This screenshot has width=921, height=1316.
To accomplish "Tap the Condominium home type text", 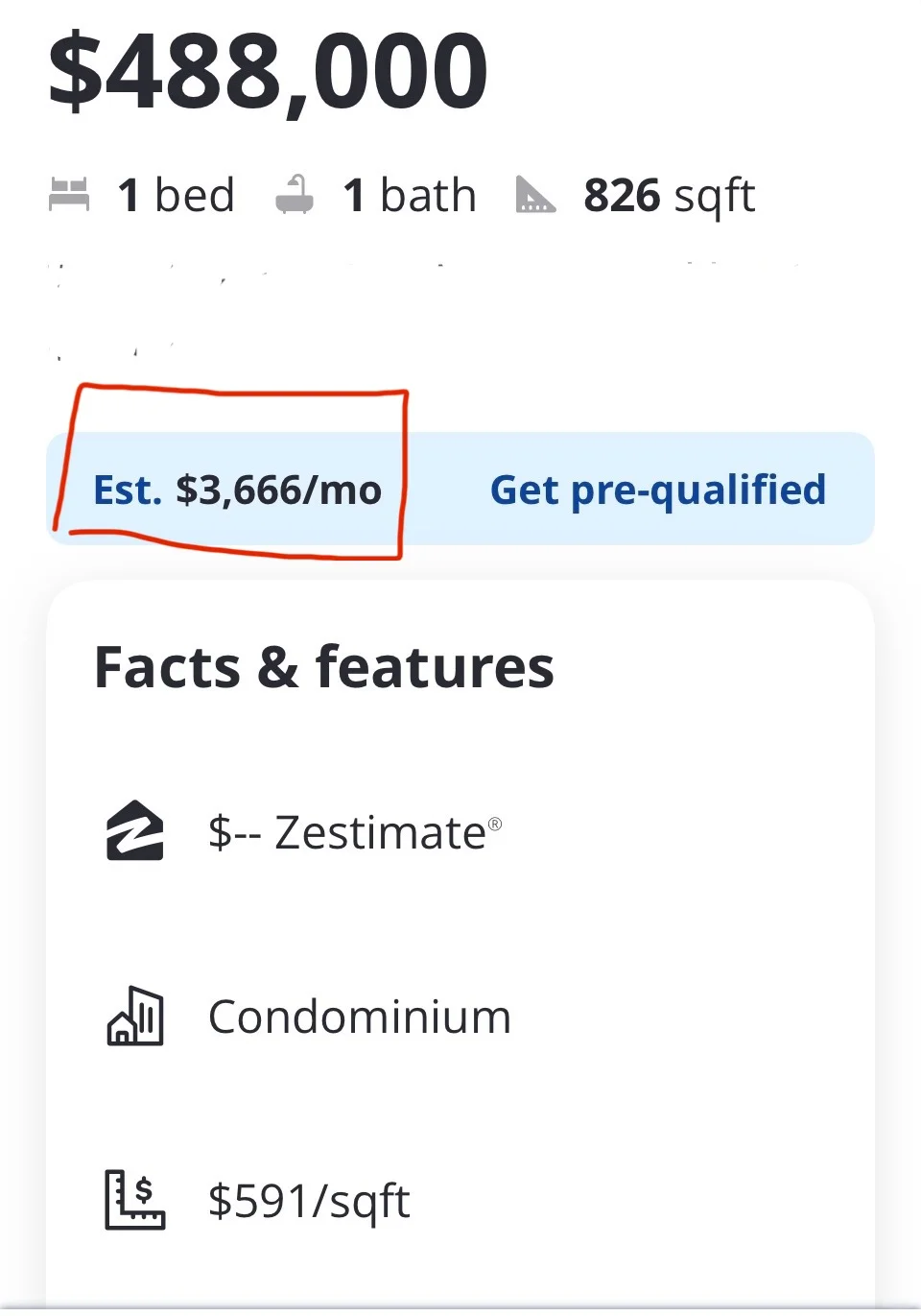I will coord(360,1017).
